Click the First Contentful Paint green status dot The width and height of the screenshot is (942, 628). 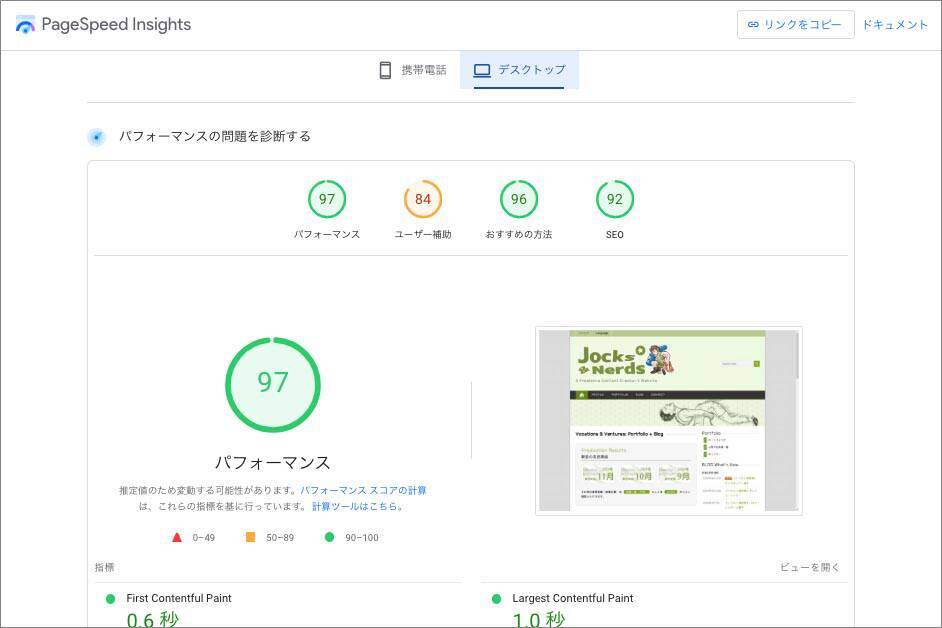[110, 599]
